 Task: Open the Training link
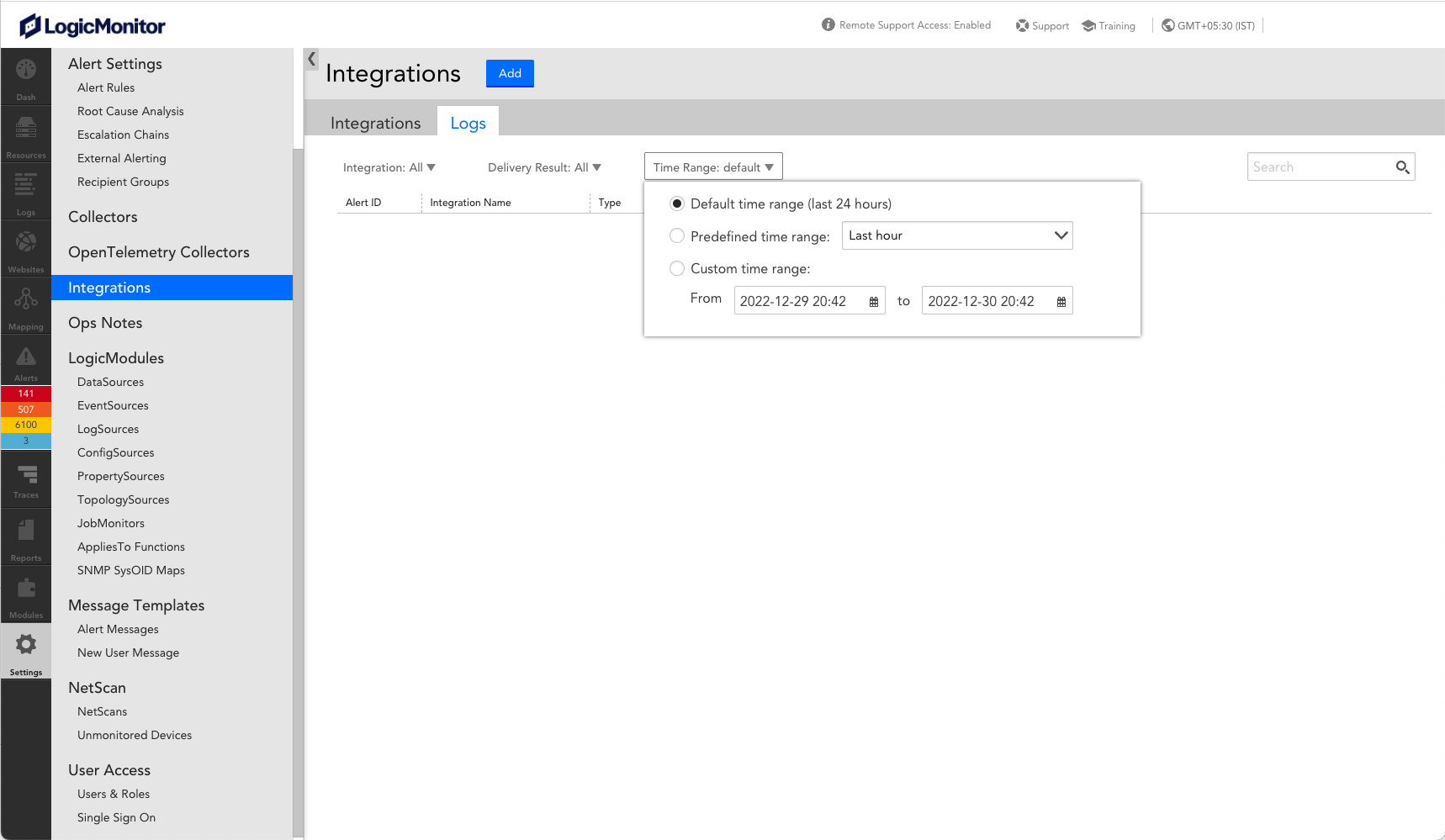(1109, 26)
